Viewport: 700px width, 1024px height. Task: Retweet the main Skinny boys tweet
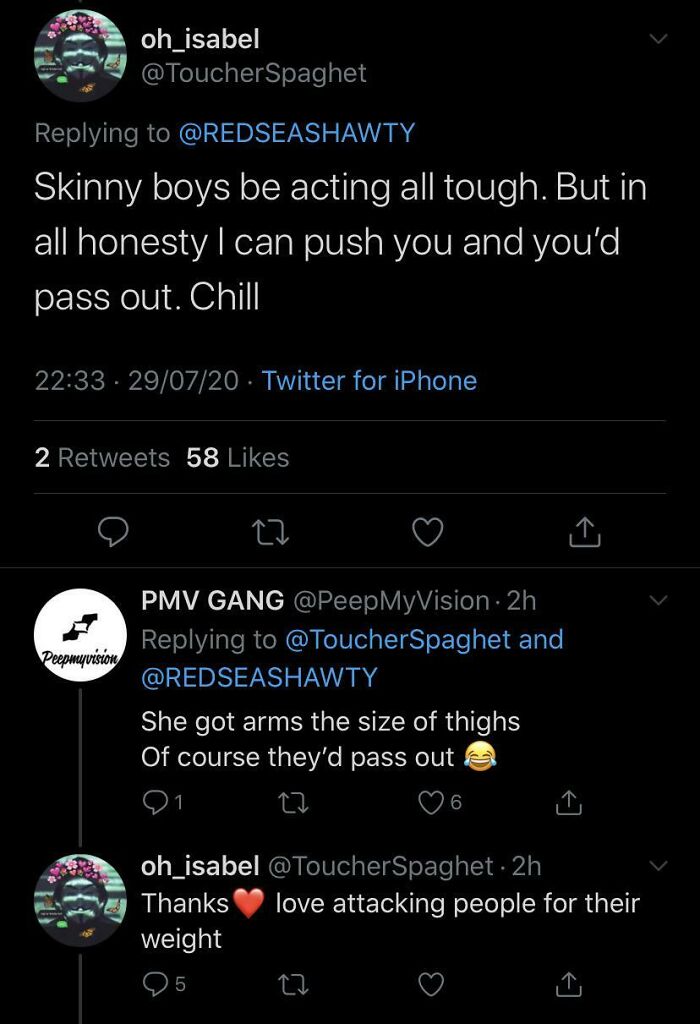pos(270,532)
